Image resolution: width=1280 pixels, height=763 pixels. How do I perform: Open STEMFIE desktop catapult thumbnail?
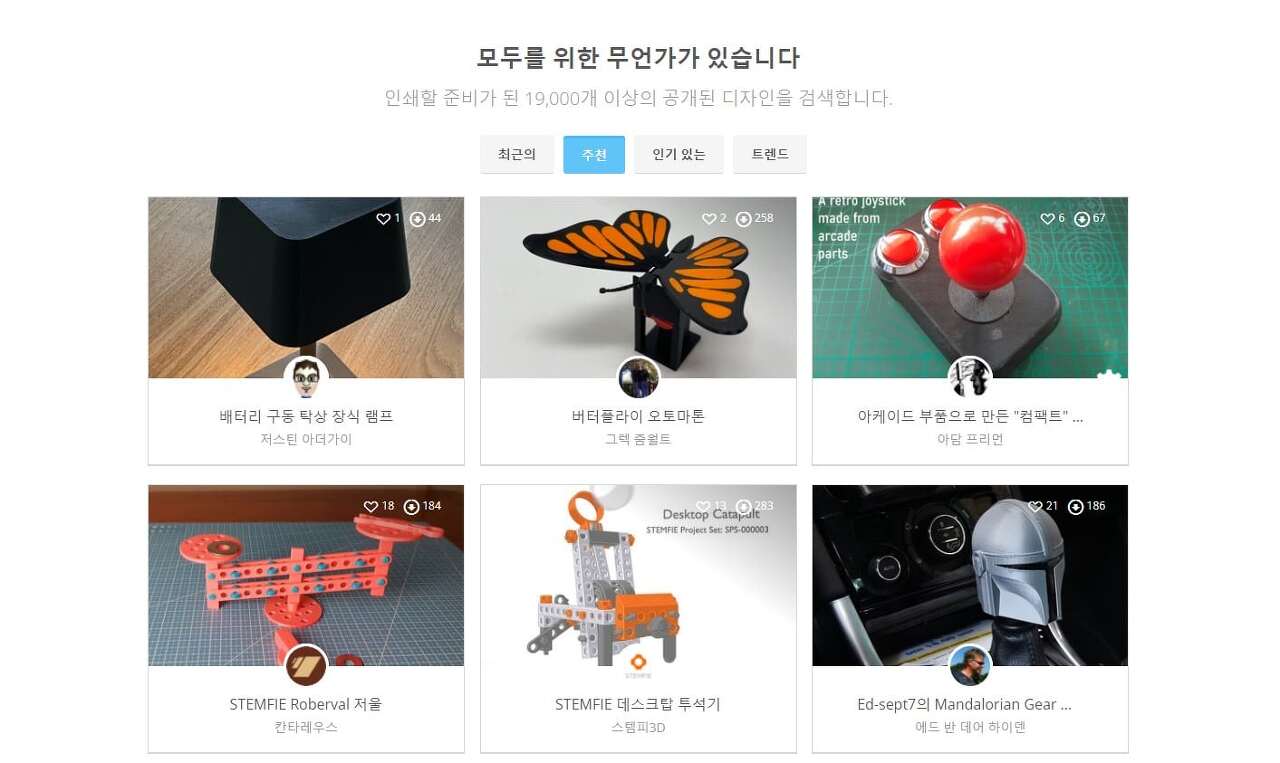pyautogui.click(x=638, y=576)
